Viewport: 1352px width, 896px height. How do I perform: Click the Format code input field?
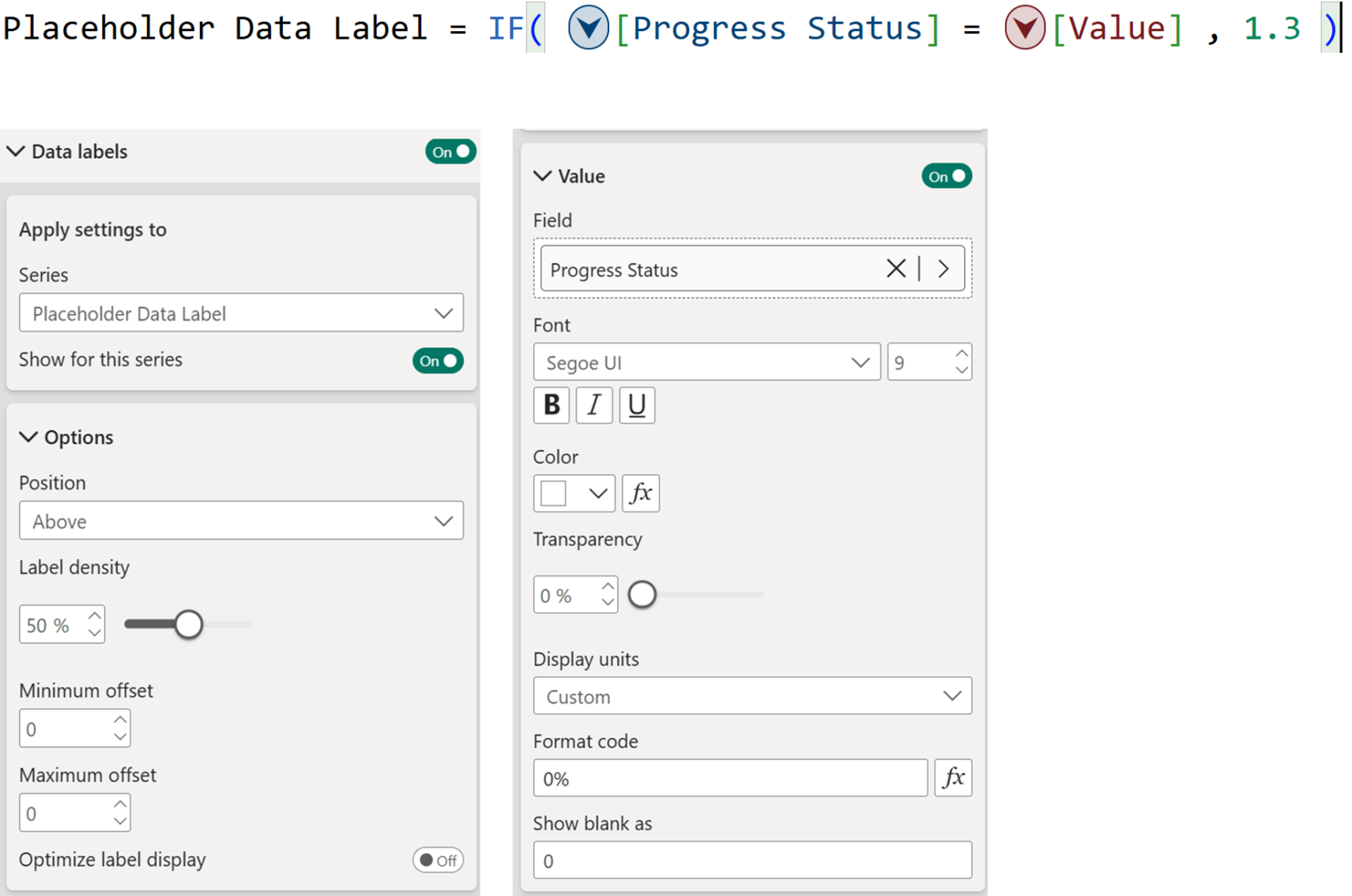(730, 778)
